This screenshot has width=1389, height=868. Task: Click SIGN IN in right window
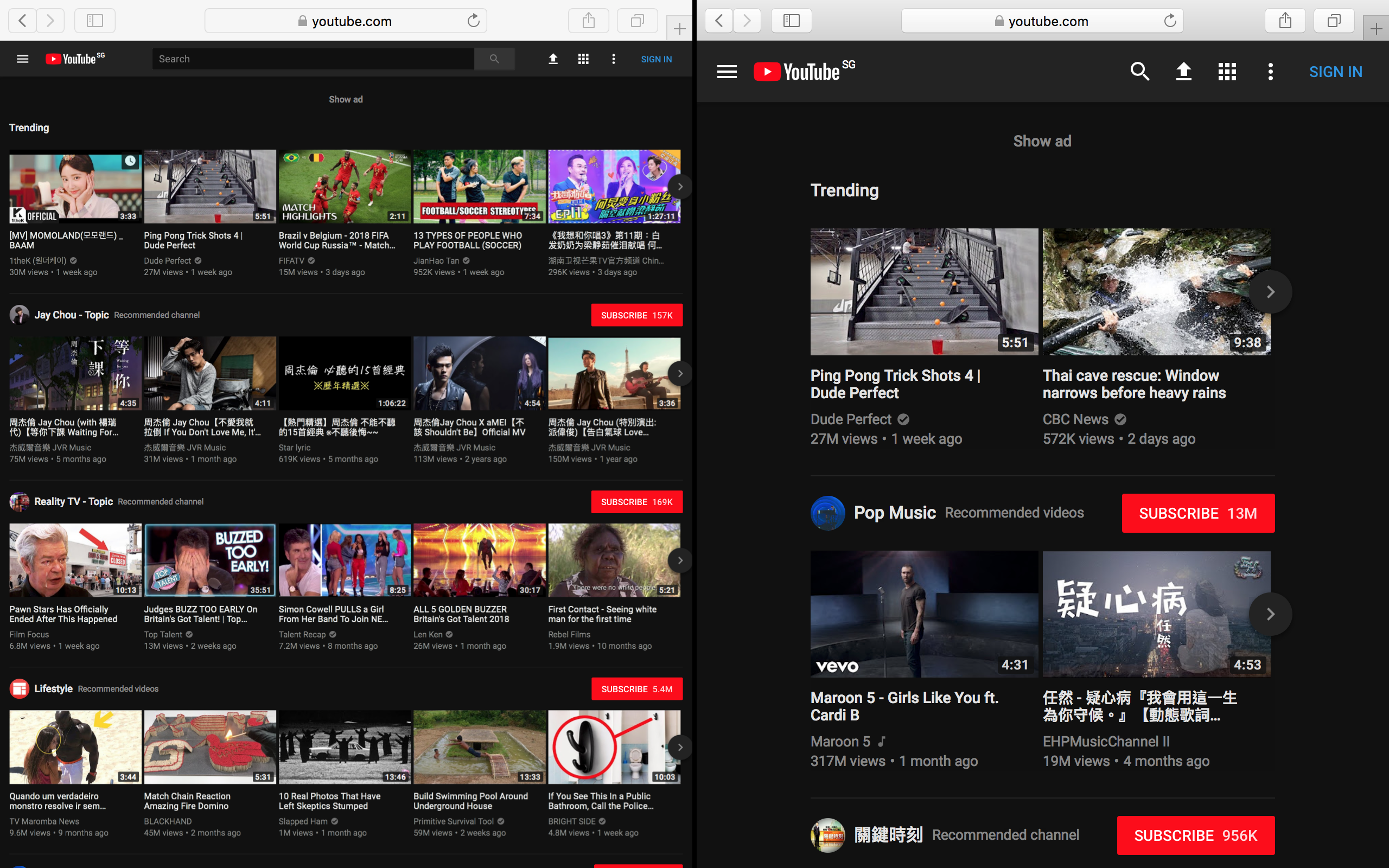coord(1336,72)
